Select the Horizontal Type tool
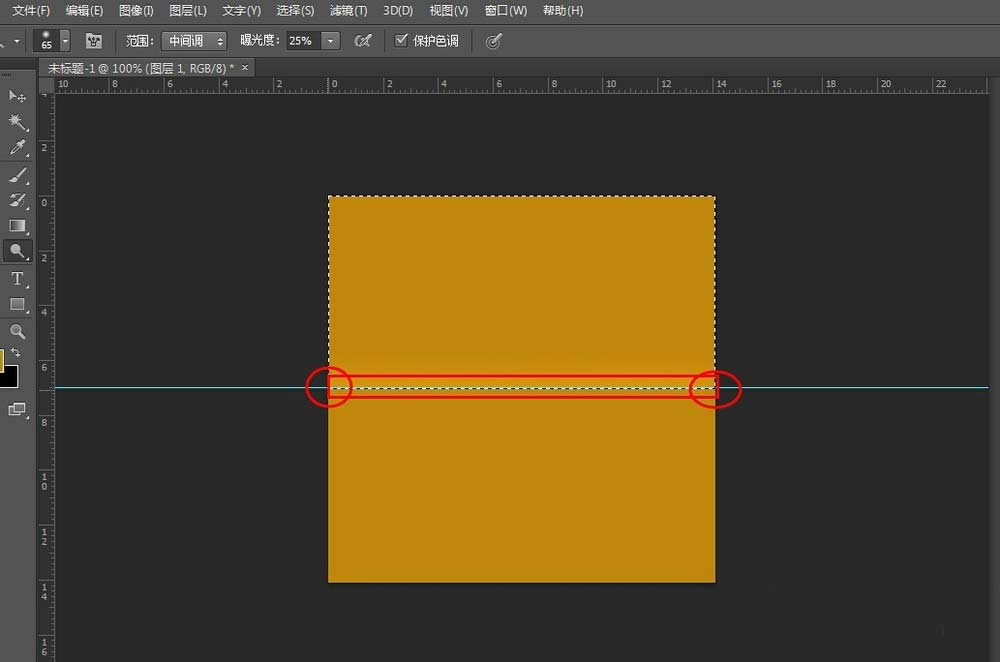Viewport: 1000px width, 662px height. pos(17,279)
